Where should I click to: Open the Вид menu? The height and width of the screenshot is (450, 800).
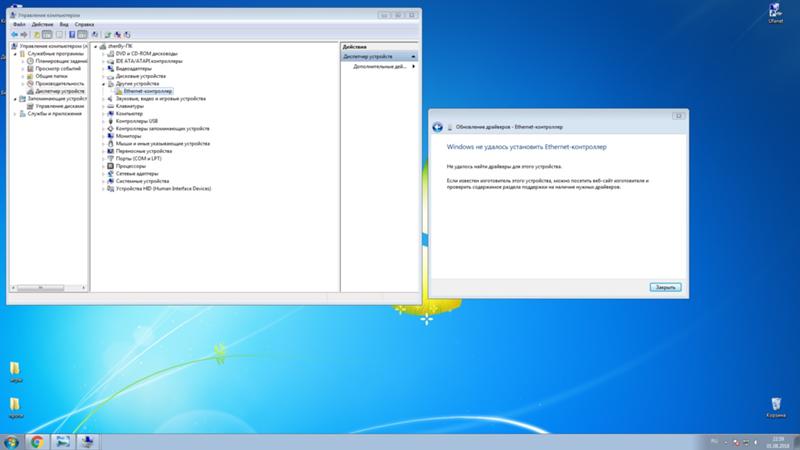point(64,24)
